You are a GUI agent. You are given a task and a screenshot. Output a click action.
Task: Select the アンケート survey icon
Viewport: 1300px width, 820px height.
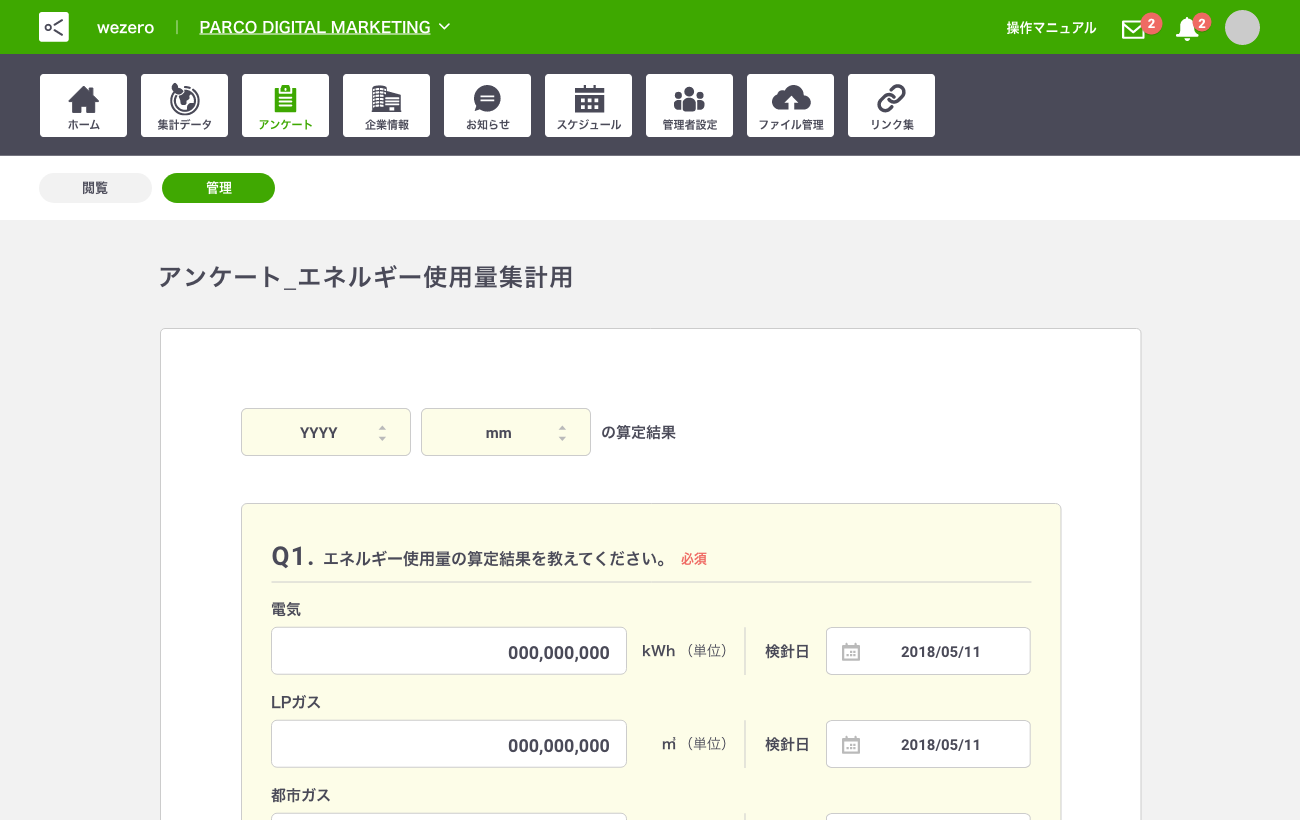[285, 105]
